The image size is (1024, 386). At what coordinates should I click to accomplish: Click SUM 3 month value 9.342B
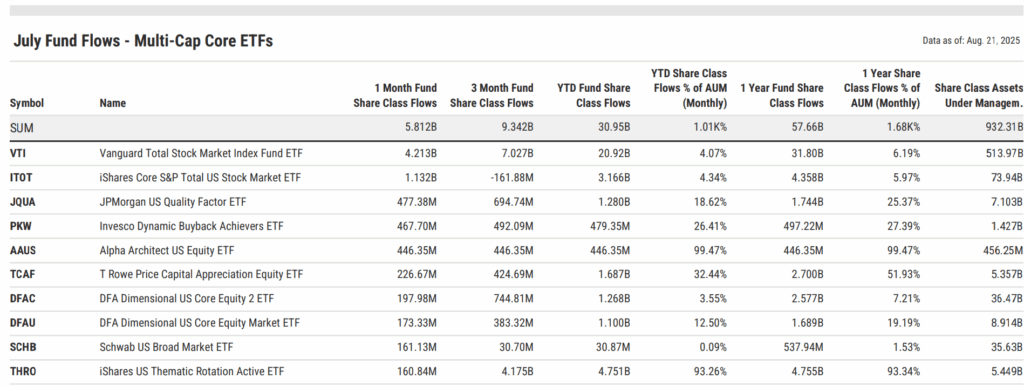coord(517,128)
